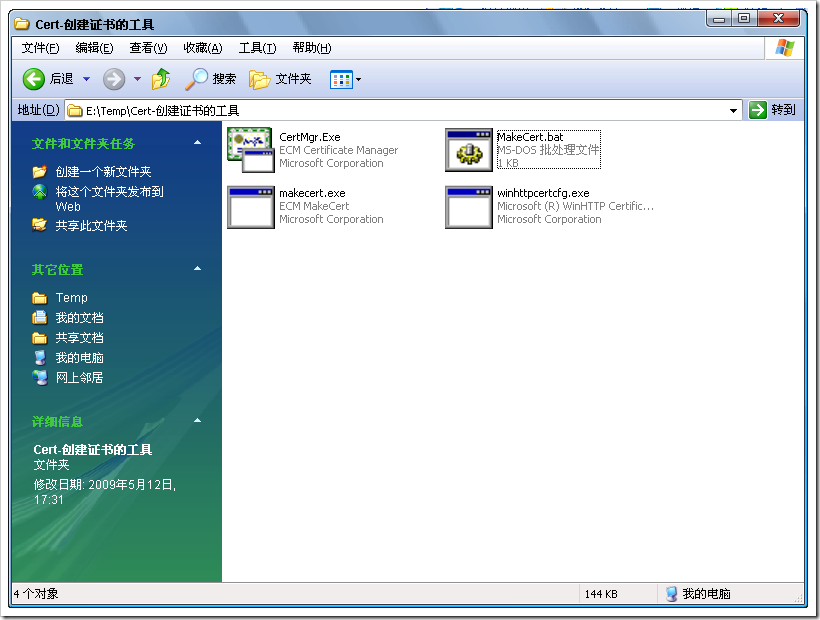Click 将这个文件夹发布到 Web link
Viewport: 820px width, 620px height.
click(109, 199)
